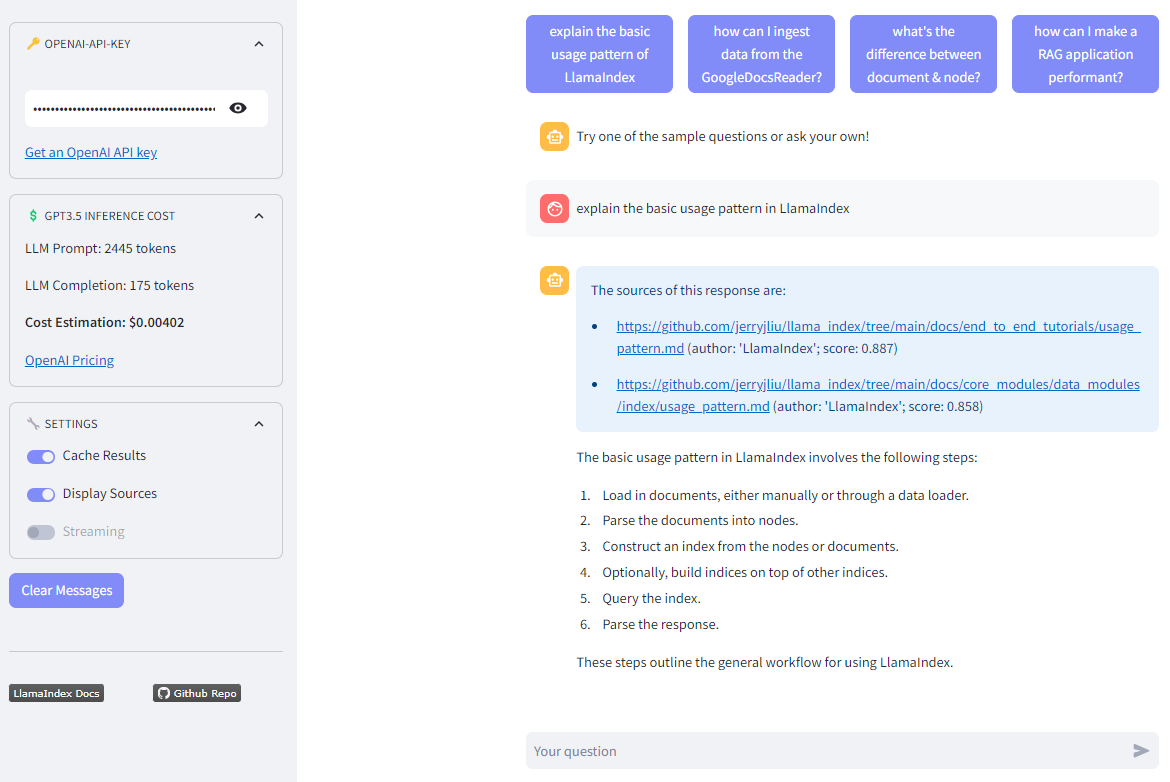Click the wrench icon beside Settings
1170x782 pixels.
click(x=33, y=423)
